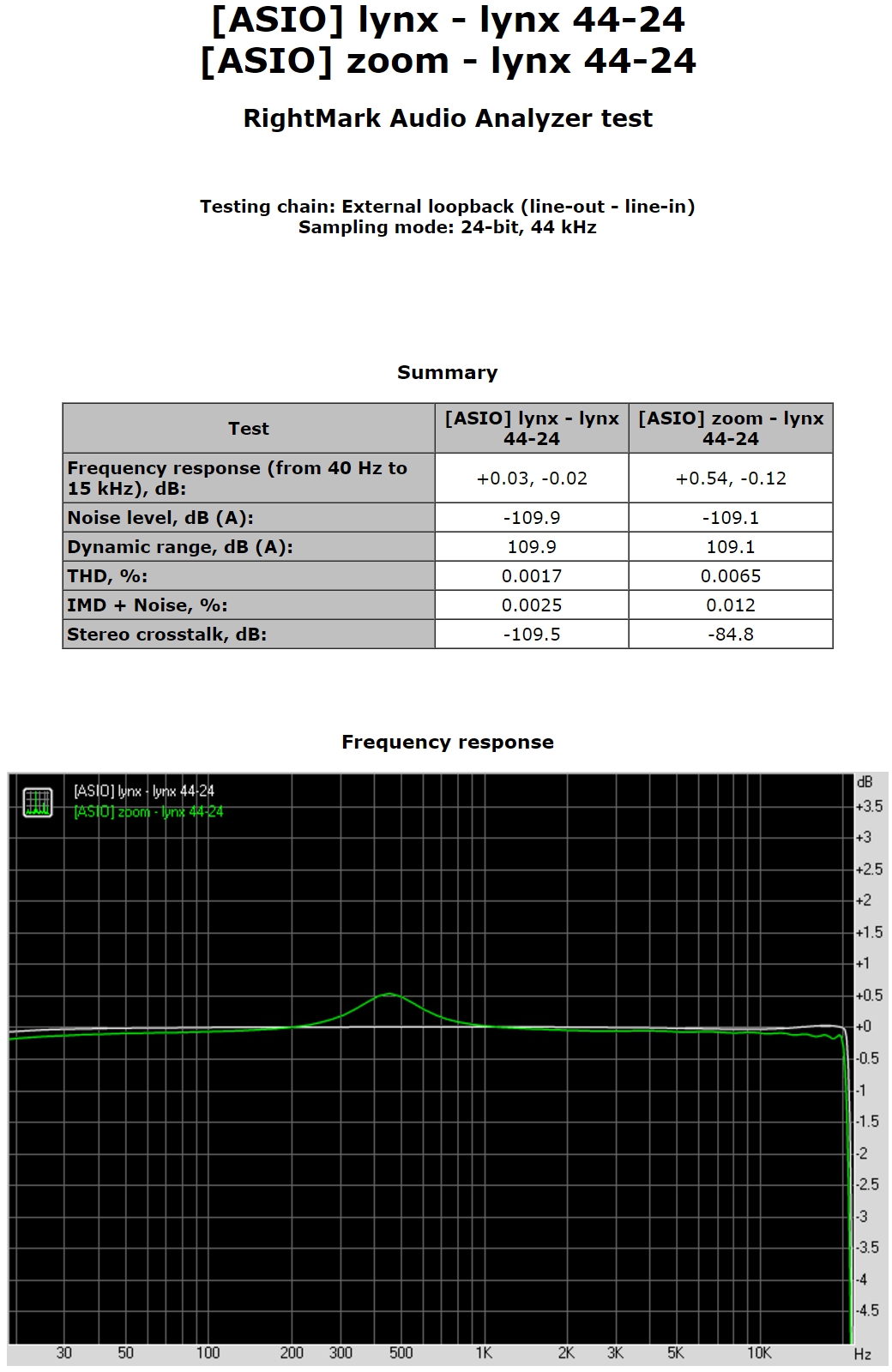Click the '10K' frequency axis label
Viewport: 892px width, 1372px height.
tap(759, 1352)
